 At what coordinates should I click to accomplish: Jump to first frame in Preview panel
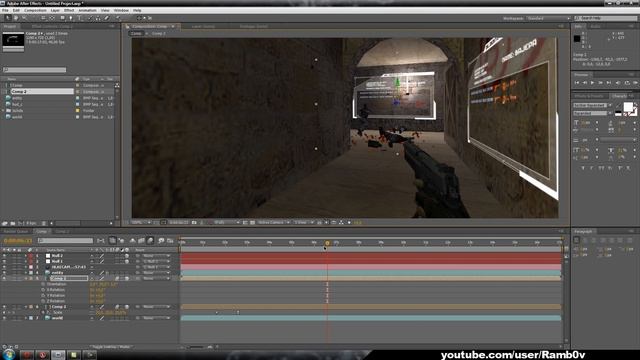577,82
